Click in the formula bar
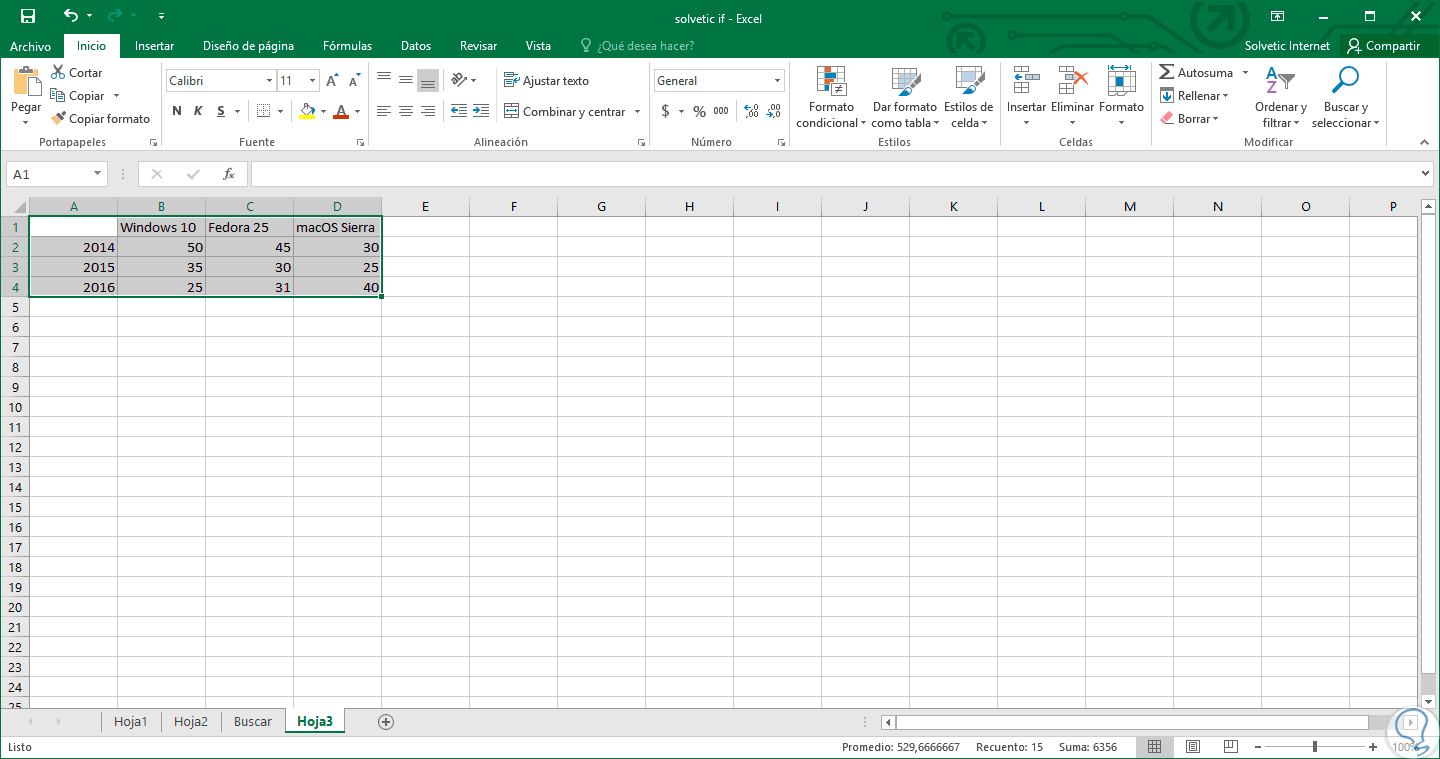The height and width of the screenshot is (759, 1440). click(x=835, y=174)
